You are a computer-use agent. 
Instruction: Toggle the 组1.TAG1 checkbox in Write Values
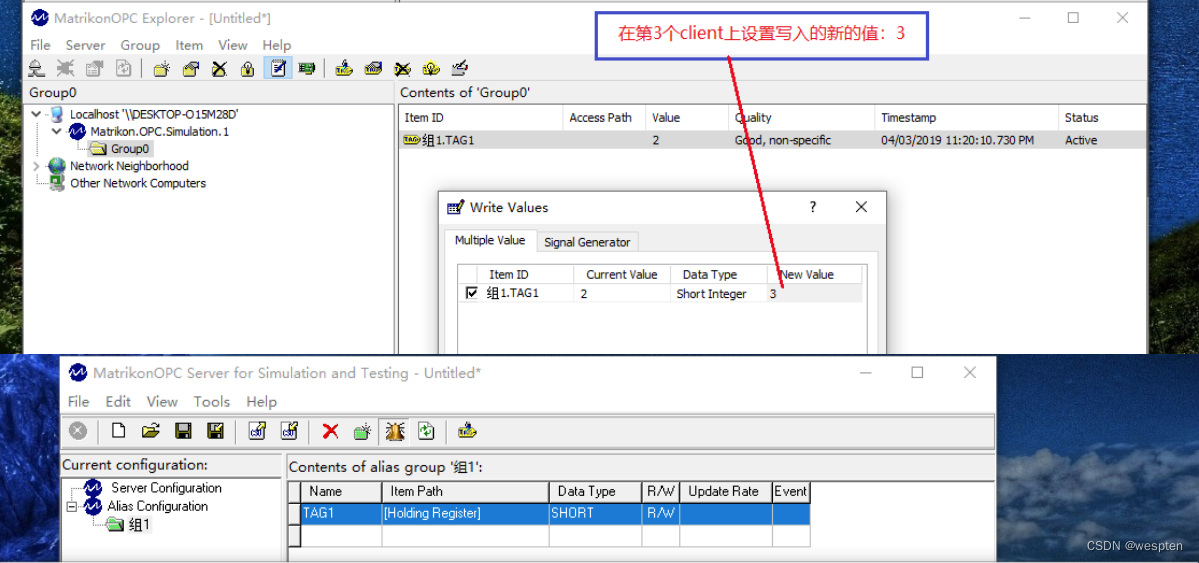(472, 293)
